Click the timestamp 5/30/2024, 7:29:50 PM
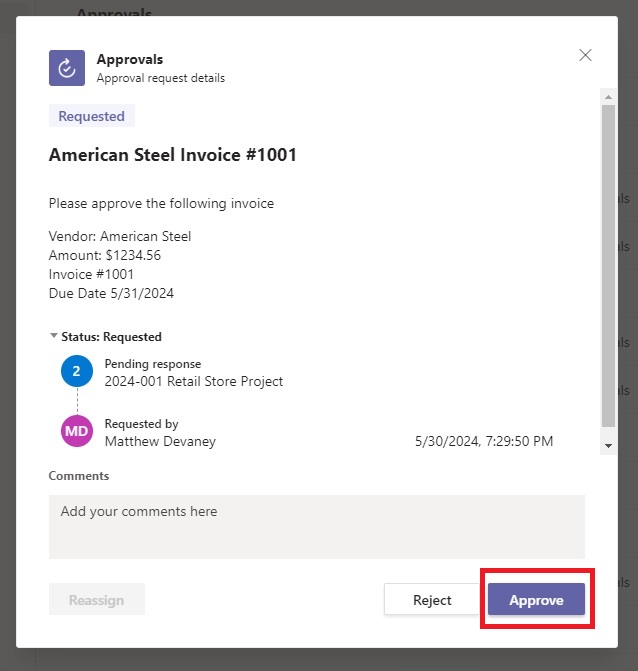The height and width of the screenshot is (671, 638). 484,441
